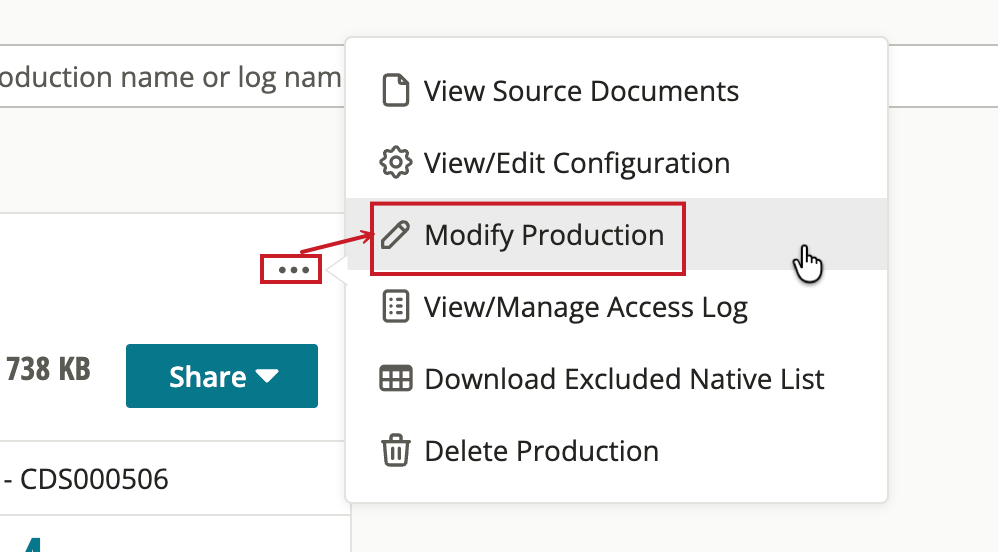Select Delete Production menu entry
The width and height of the screenshot is (998, 552).
616,451
